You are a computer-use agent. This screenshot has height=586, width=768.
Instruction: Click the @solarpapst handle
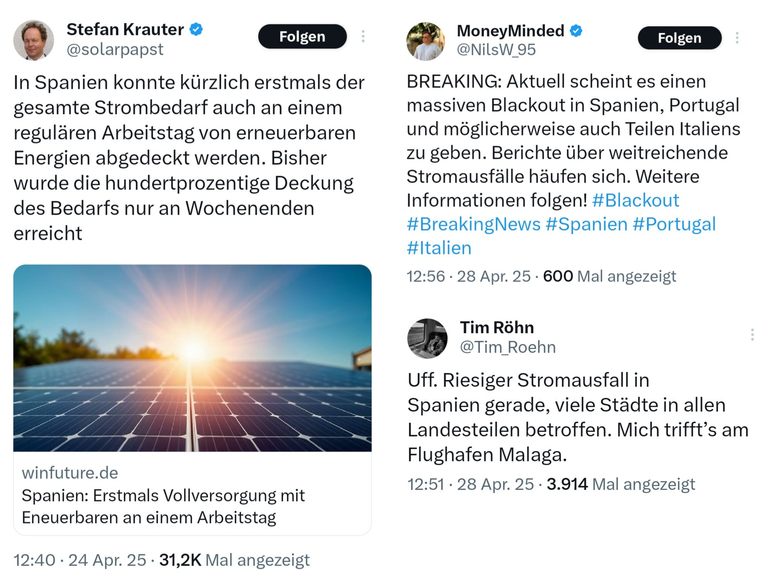point(115,49)
